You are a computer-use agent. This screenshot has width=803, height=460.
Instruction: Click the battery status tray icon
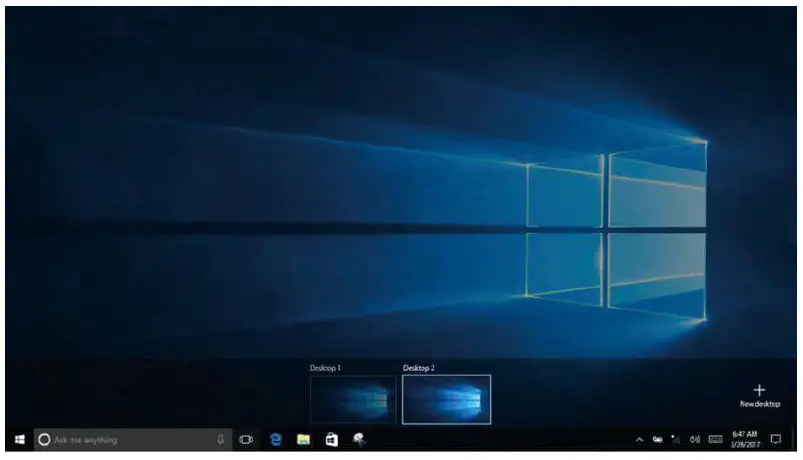[658, 440]
